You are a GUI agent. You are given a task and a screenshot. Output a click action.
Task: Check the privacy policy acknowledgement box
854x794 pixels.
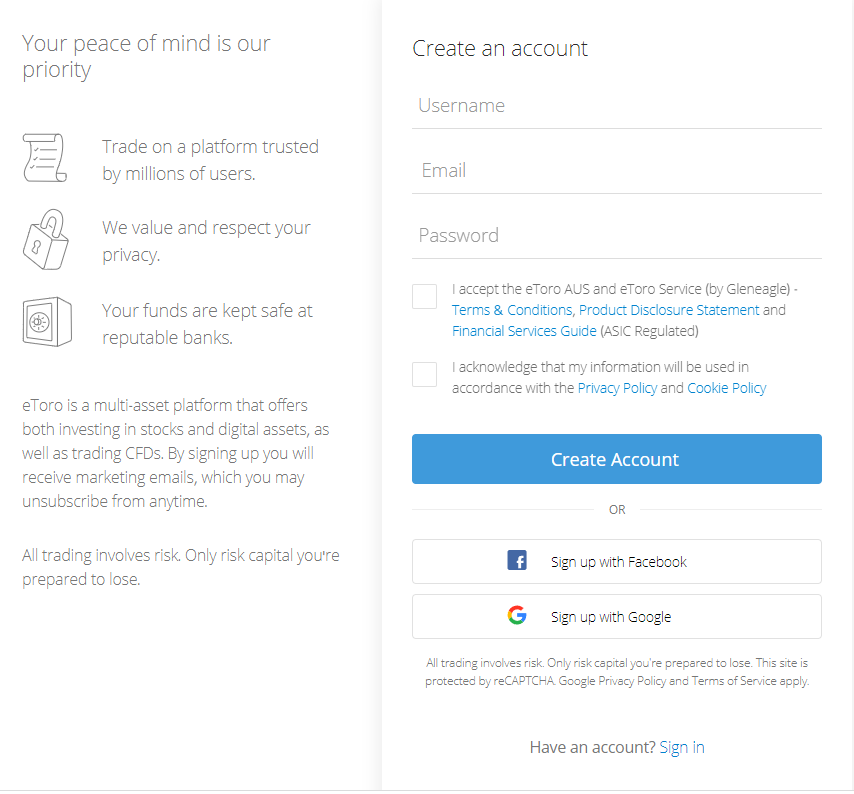pyautogui.click(x=424, y=375)
